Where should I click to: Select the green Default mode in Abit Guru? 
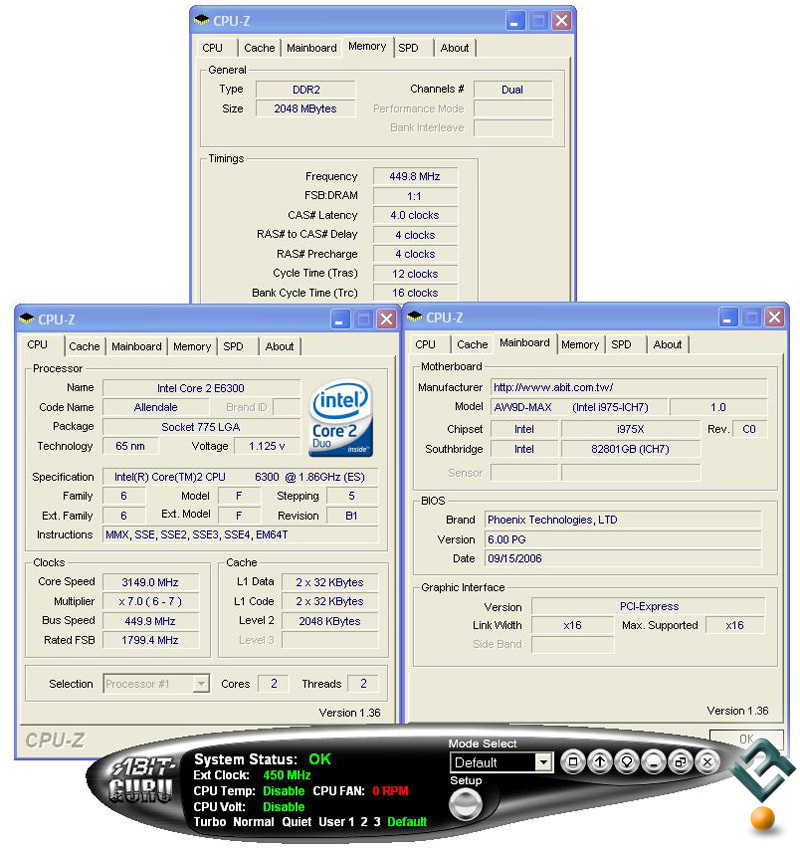407,822
